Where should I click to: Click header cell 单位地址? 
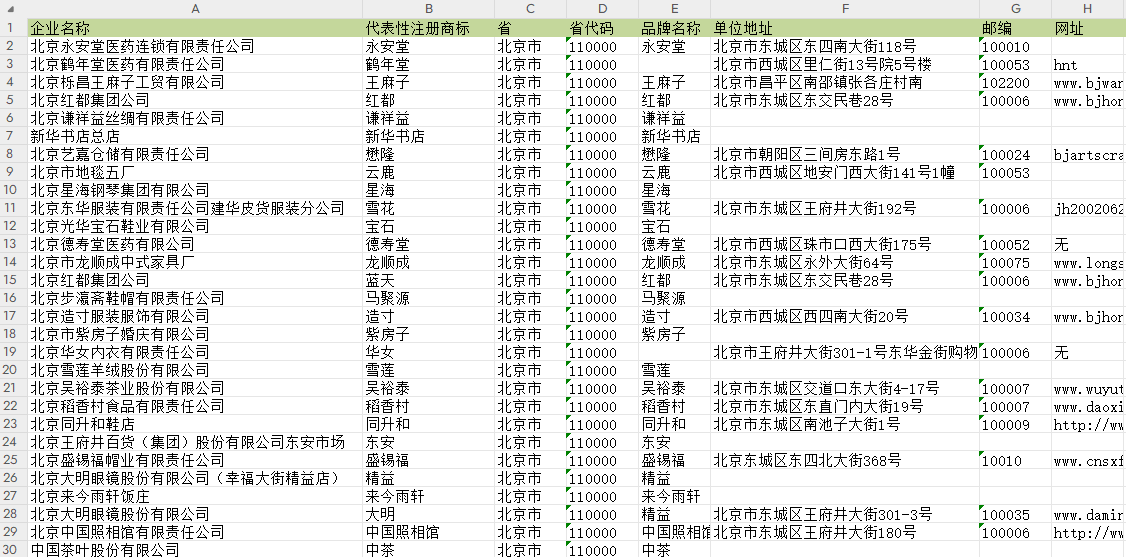[x=845, y=28]
